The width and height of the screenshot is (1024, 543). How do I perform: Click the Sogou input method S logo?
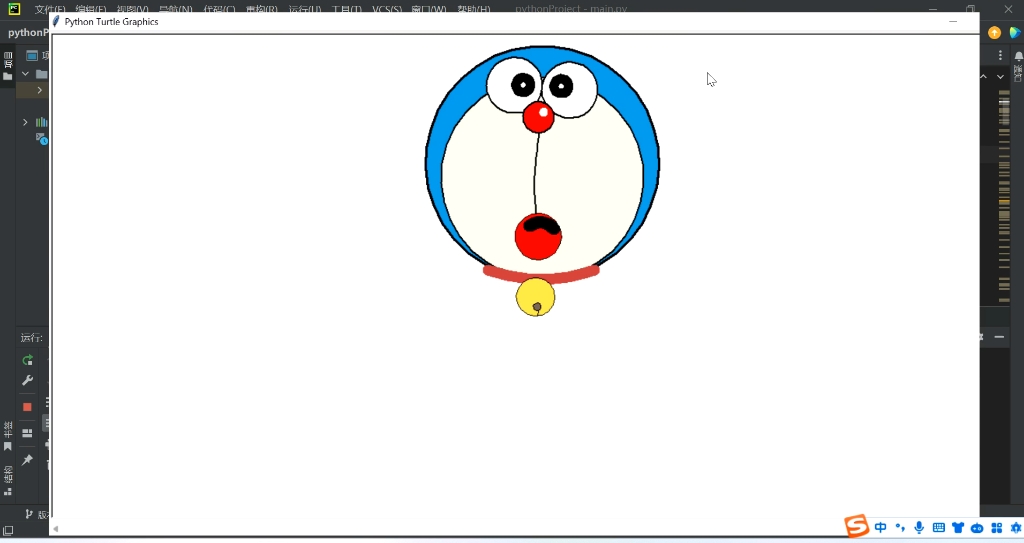856,526
